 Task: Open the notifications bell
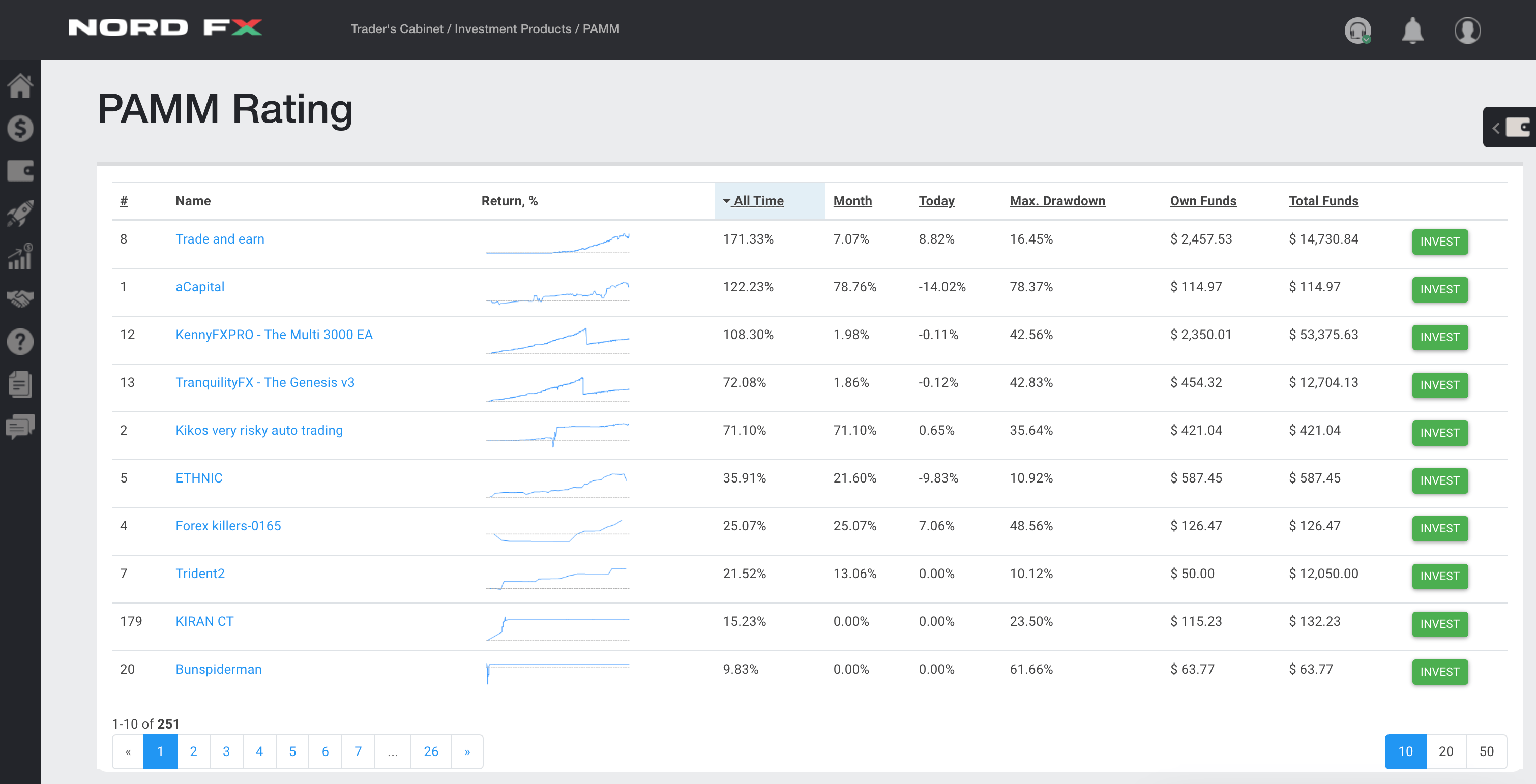[1412, 31]
